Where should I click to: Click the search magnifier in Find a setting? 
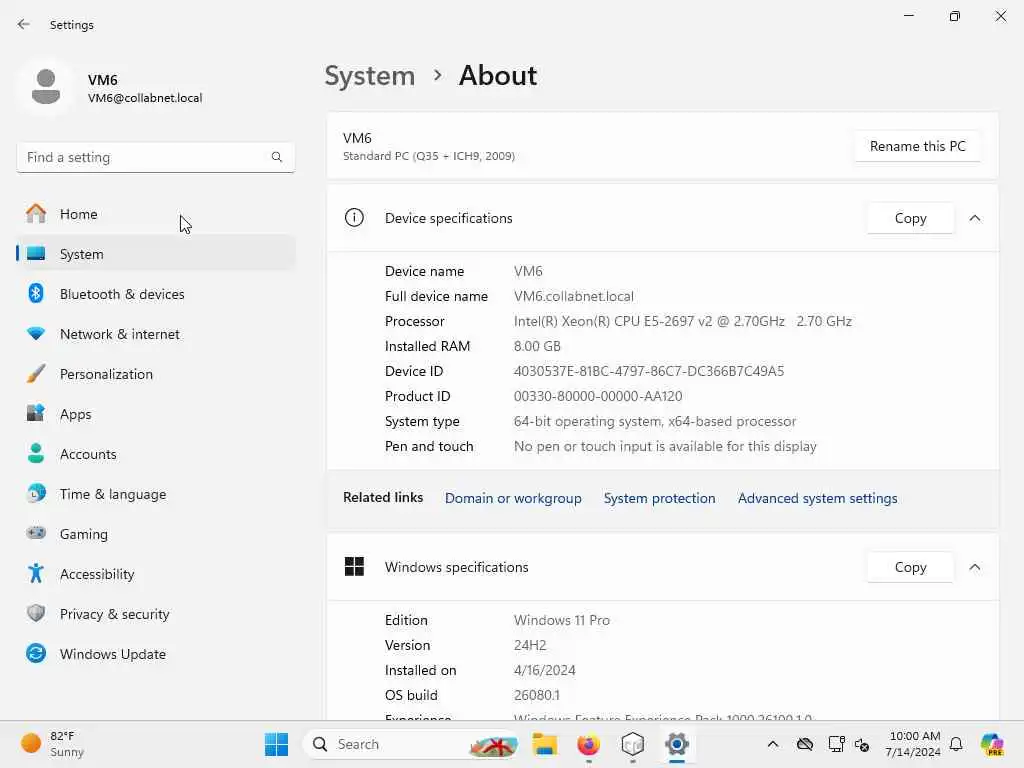[277, 157]
